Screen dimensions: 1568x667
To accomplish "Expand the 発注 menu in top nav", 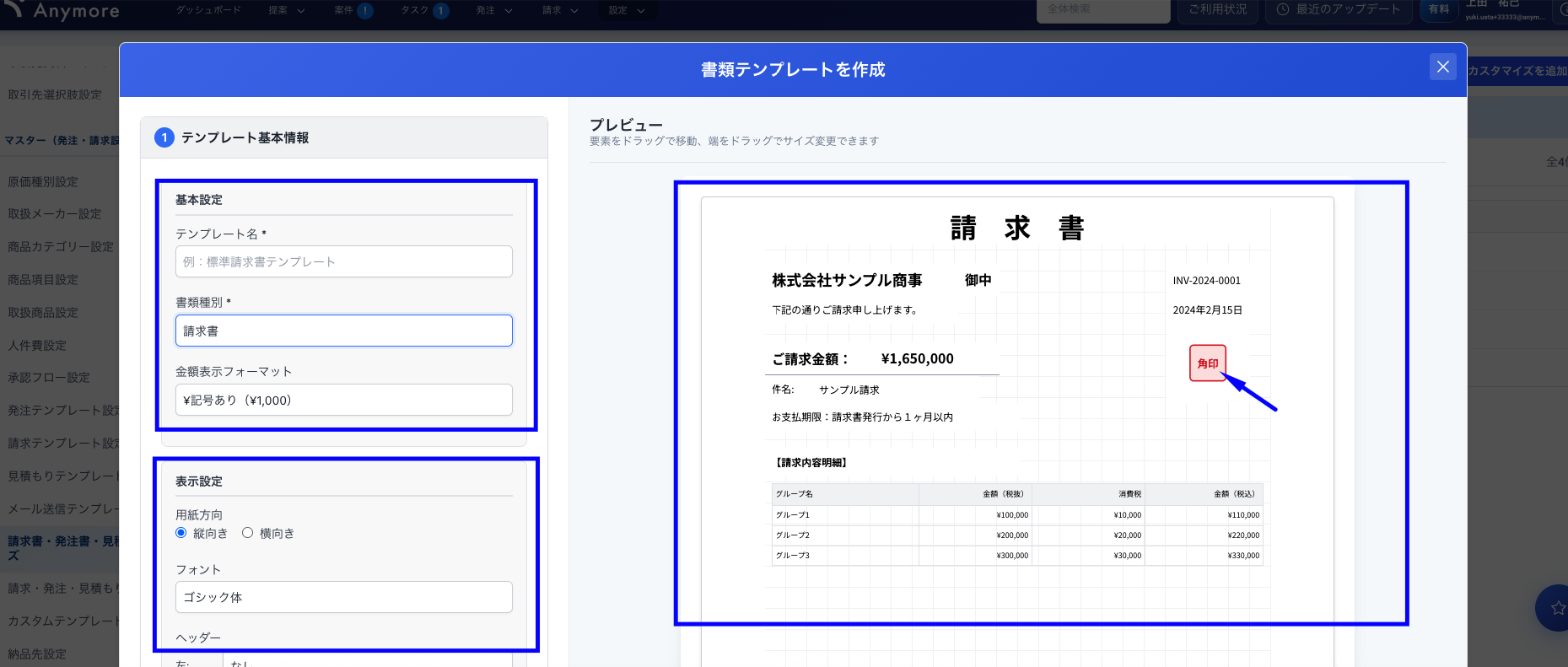I will coord(493,10).
